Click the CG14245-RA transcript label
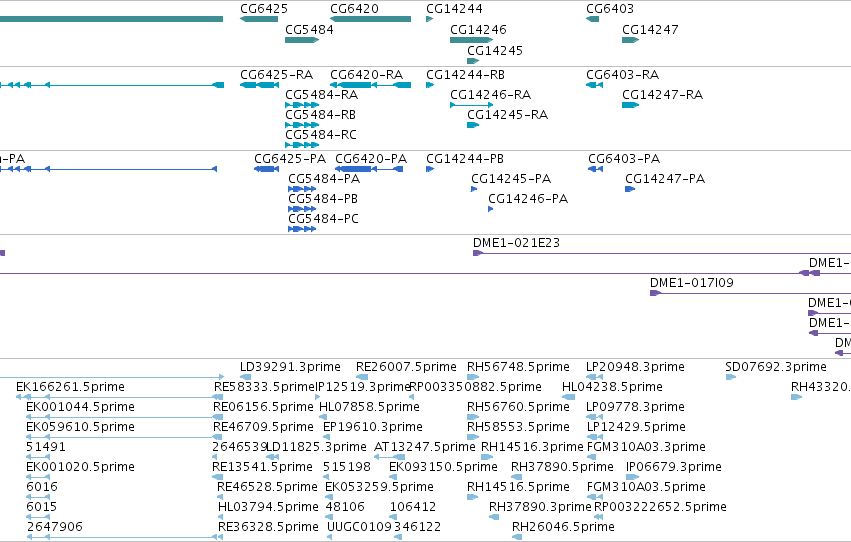 click(x=507, y=115)
